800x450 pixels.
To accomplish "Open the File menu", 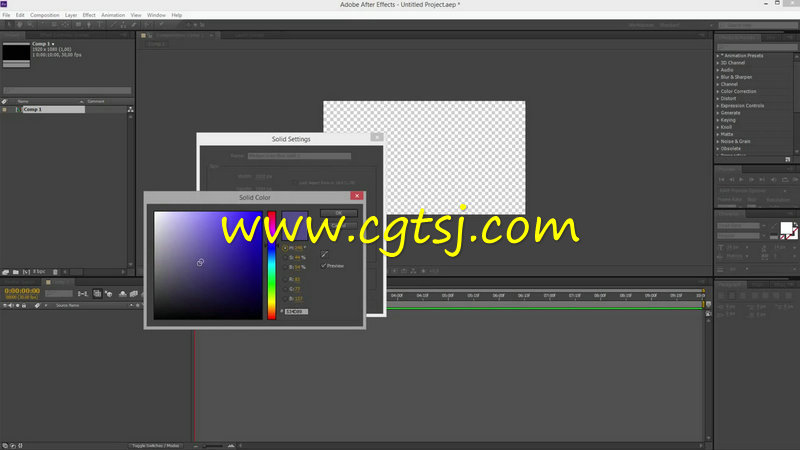I will (x=6, y=15).
